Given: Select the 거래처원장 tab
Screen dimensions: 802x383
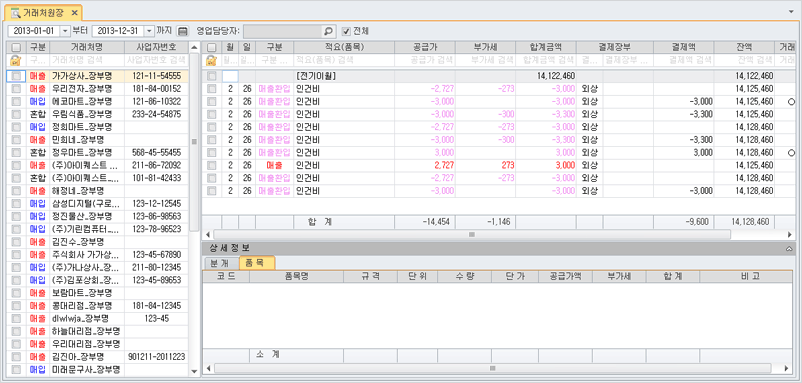Looking at the screenshot, I should point(42,12).
